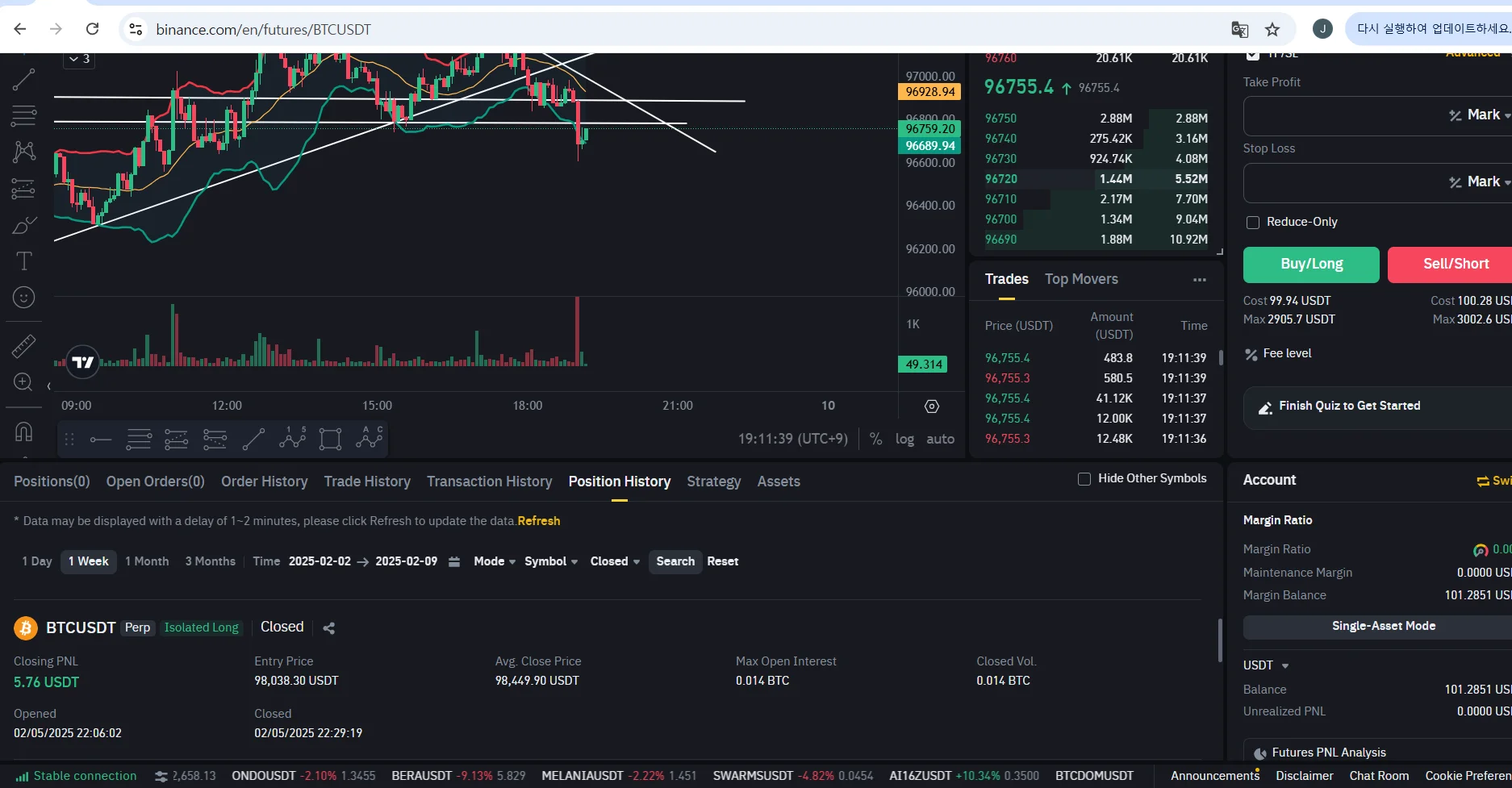Collapse the indicator legend showing 3
1512x788 pixels.
[79, 59]
